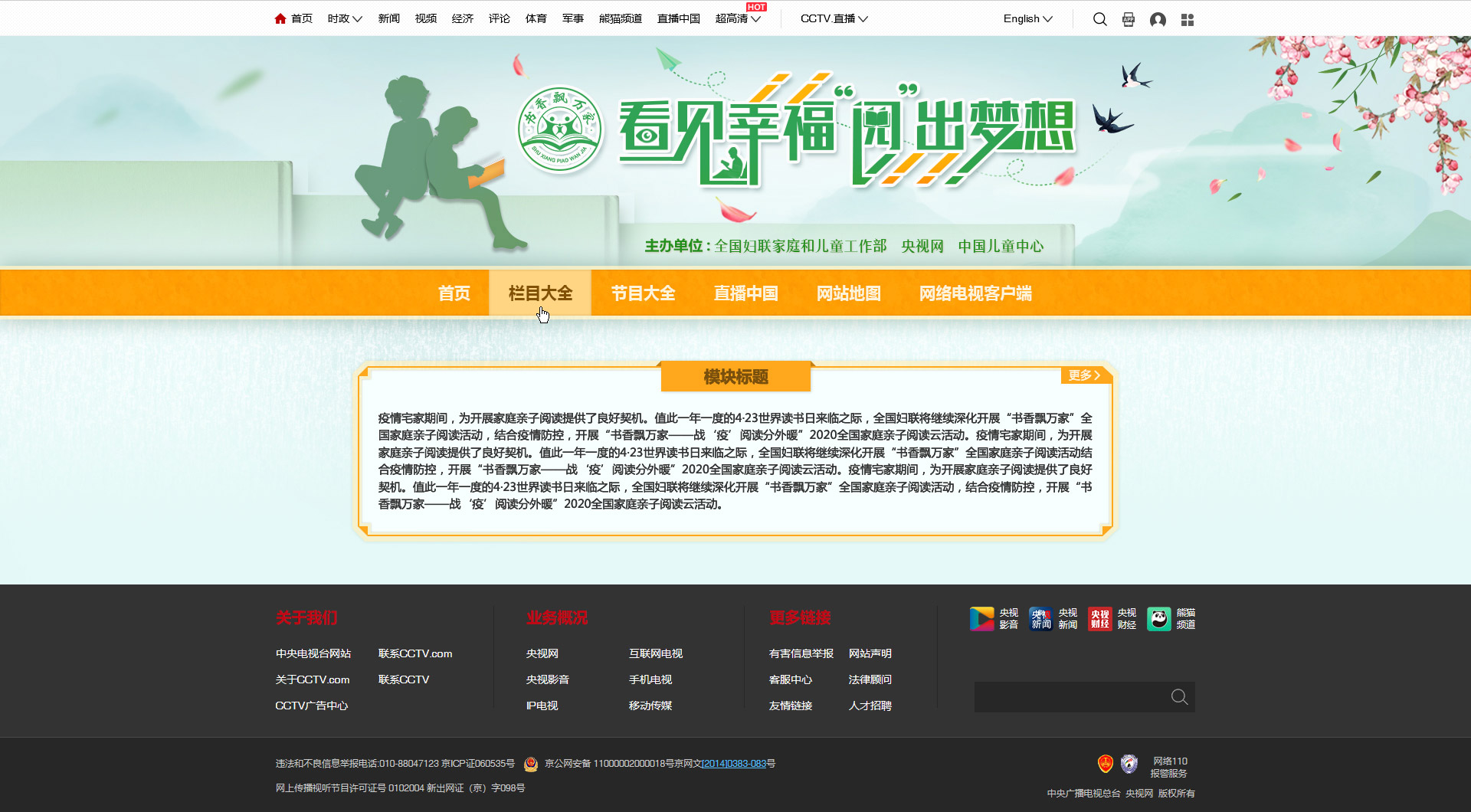This screenshot has width=1471, height=812.
Task: Click the 模块标题 heading banner
Action: coord(735,376)
